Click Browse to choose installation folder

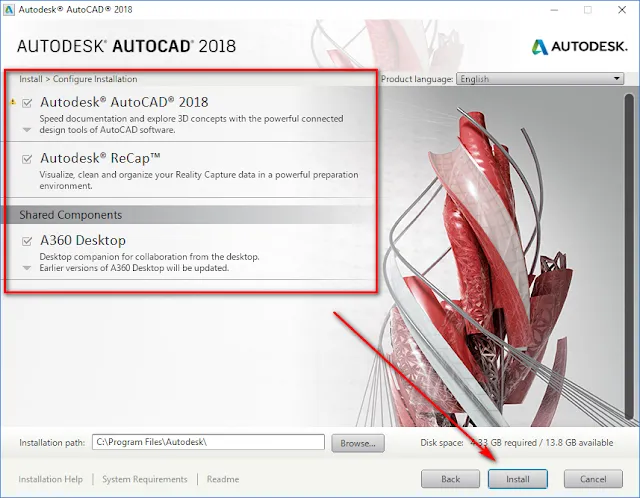point(357,442)
